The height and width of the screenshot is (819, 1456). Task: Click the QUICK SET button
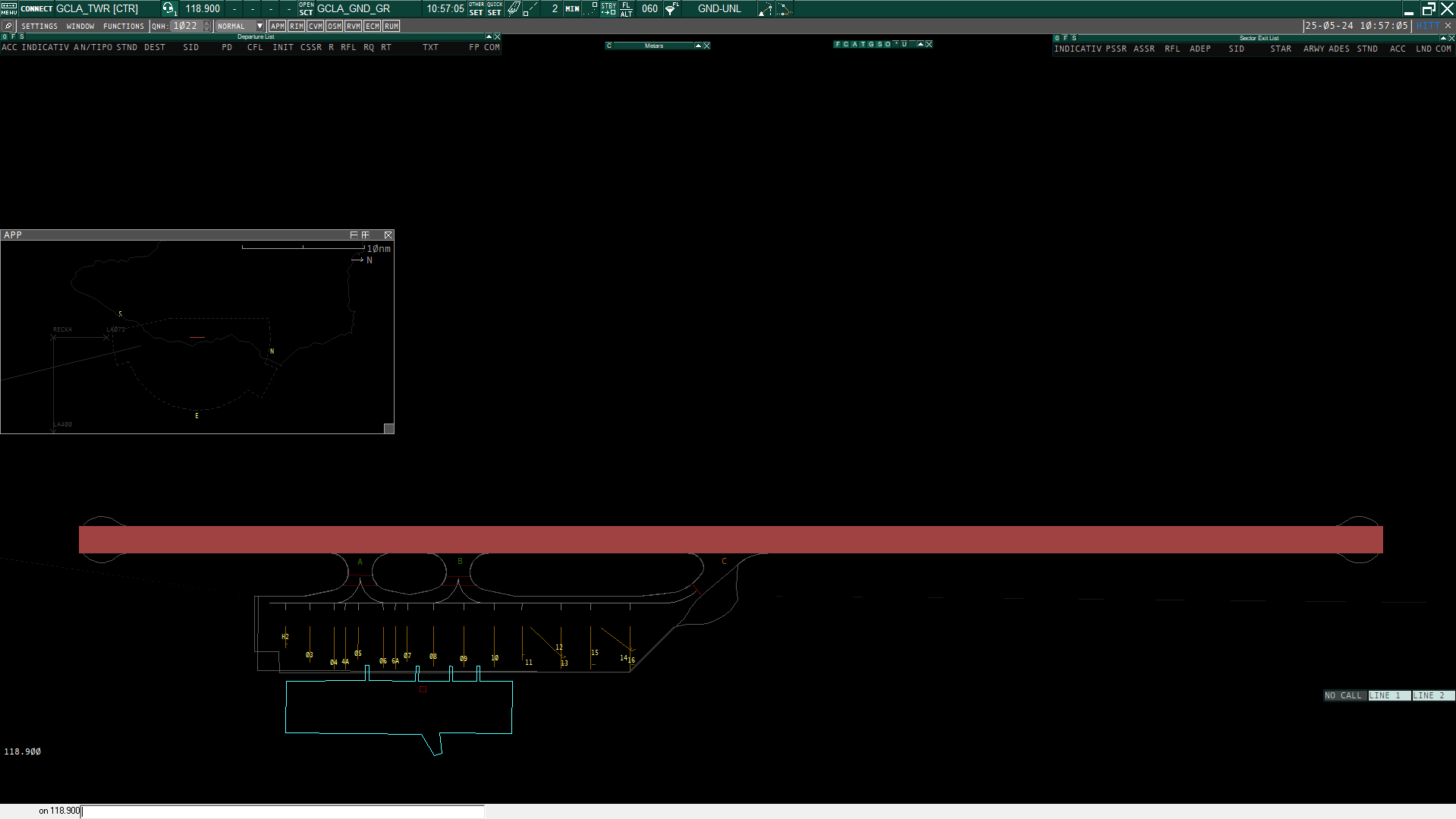click(495, 8)
